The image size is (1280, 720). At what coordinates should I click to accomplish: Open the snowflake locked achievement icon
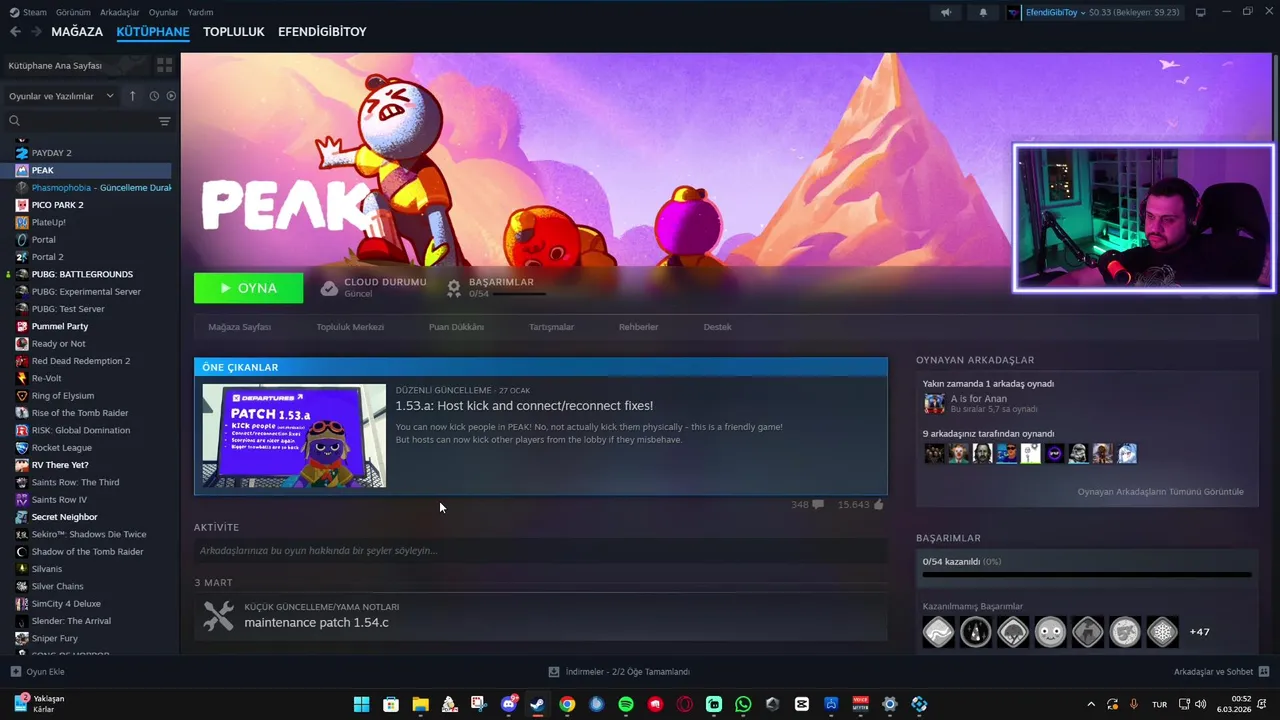1162,632
